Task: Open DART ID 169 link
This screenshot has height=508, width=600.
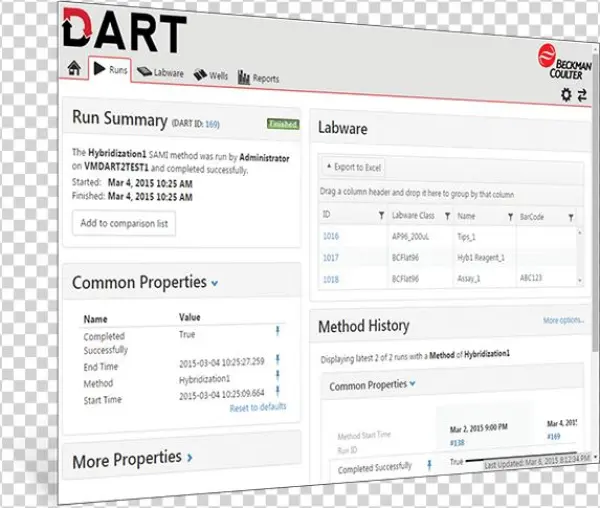Action: coord(212,124)
